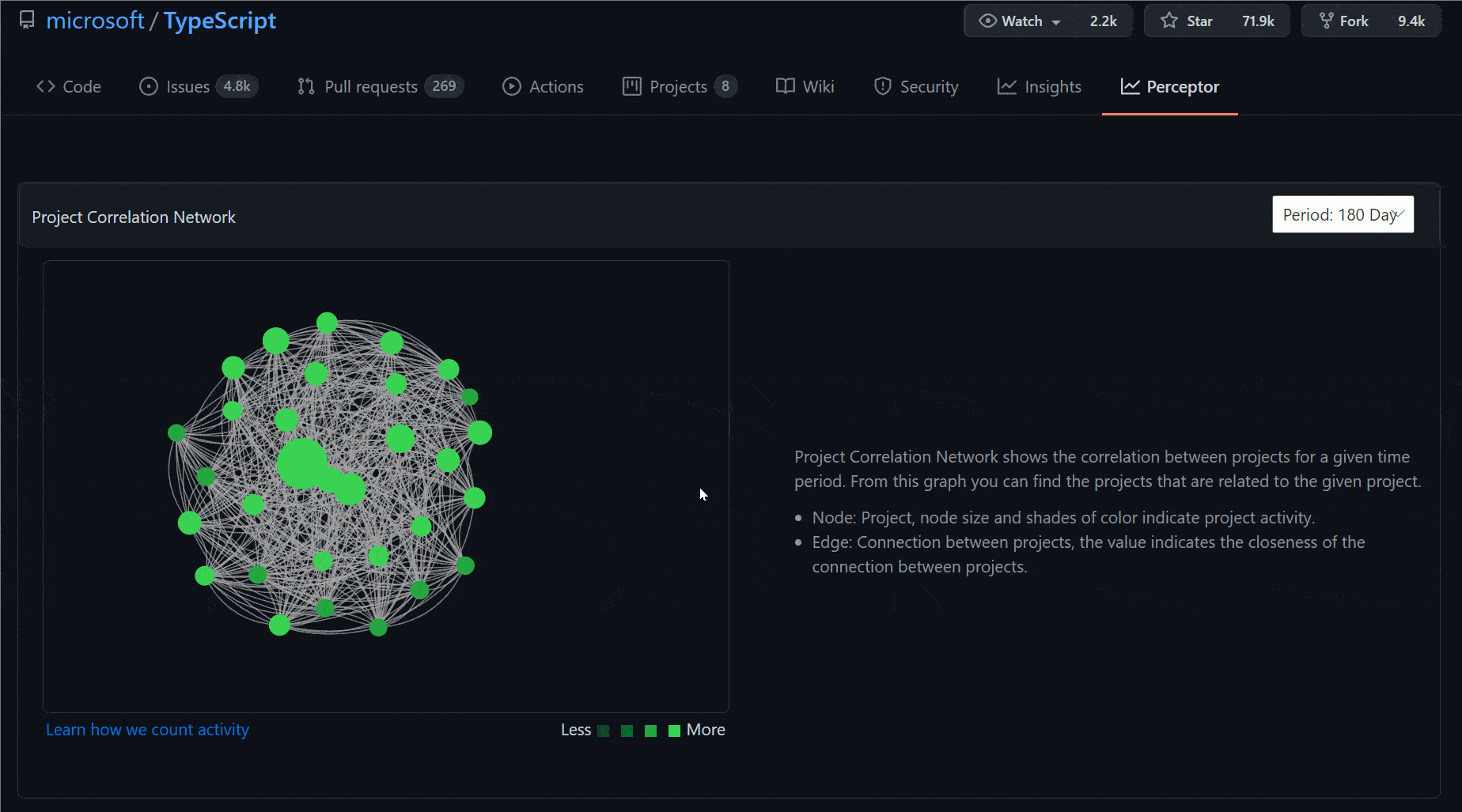Open the Watch notification options dropdown
Screen dimensions: 1462x812
coord(1058,21)
